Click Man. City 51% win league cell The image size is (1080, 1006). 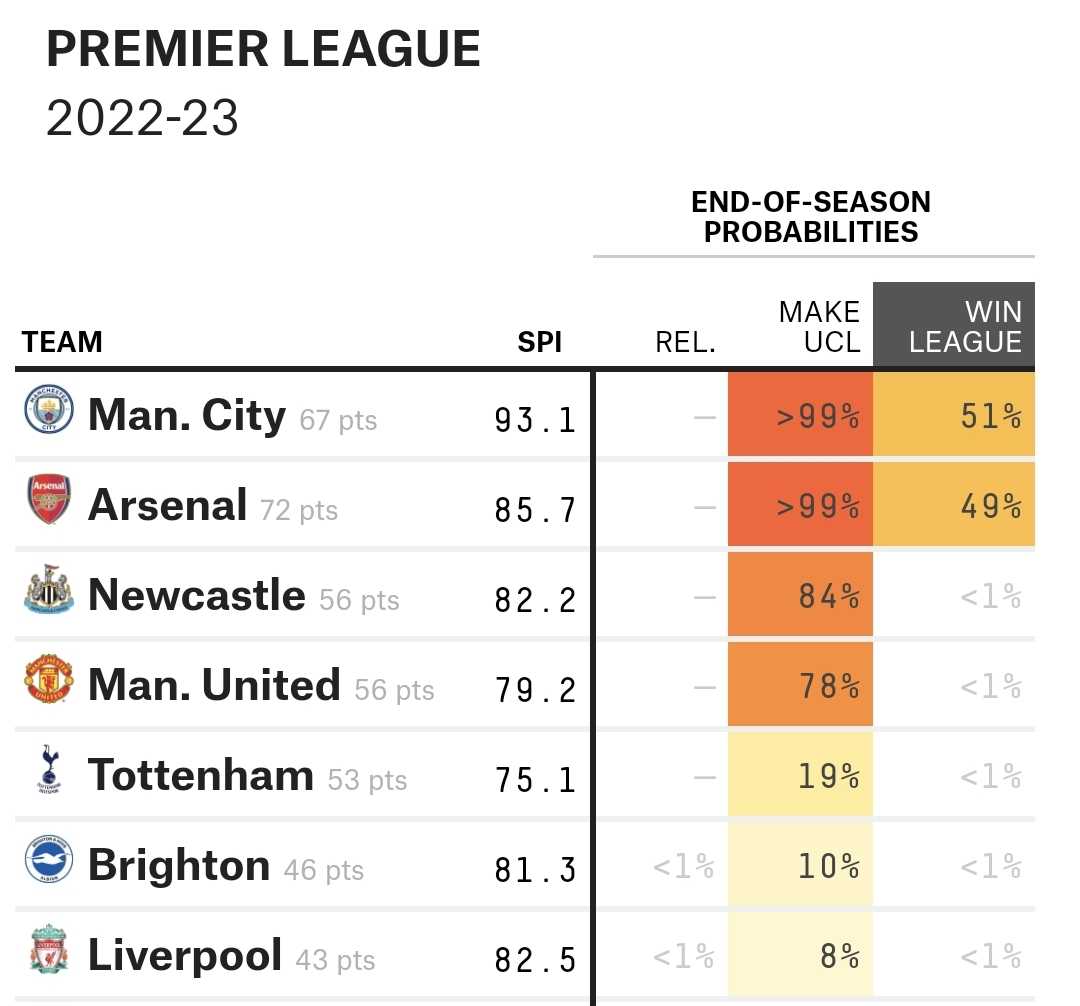tap(954, 414)
